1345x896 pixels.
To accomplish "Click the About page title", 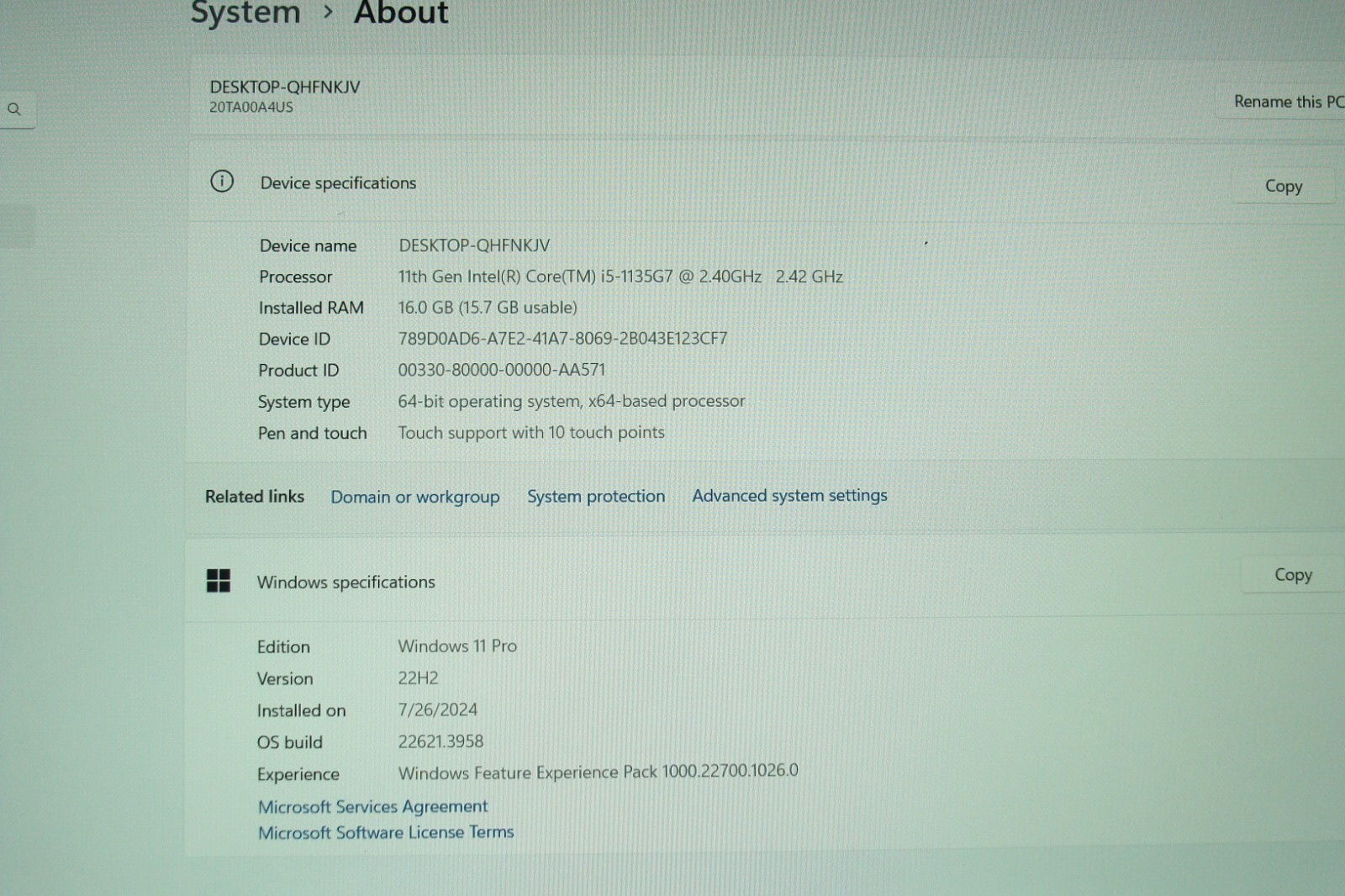I will click(401, 13).
